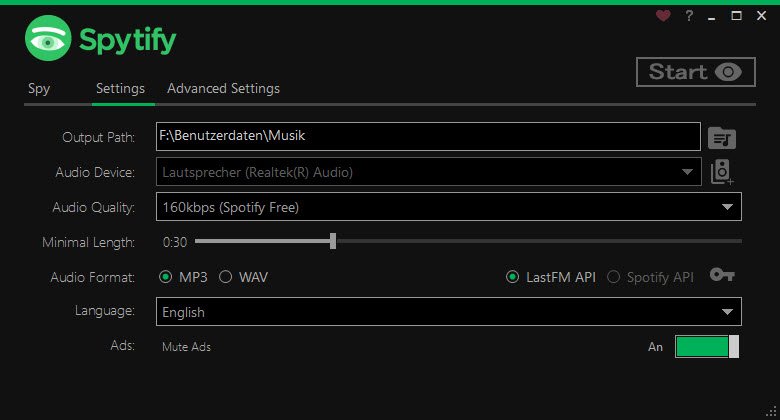The image size is (780, 420).
Task: Open the Advanced Settings tab
Action: [223, 88]
